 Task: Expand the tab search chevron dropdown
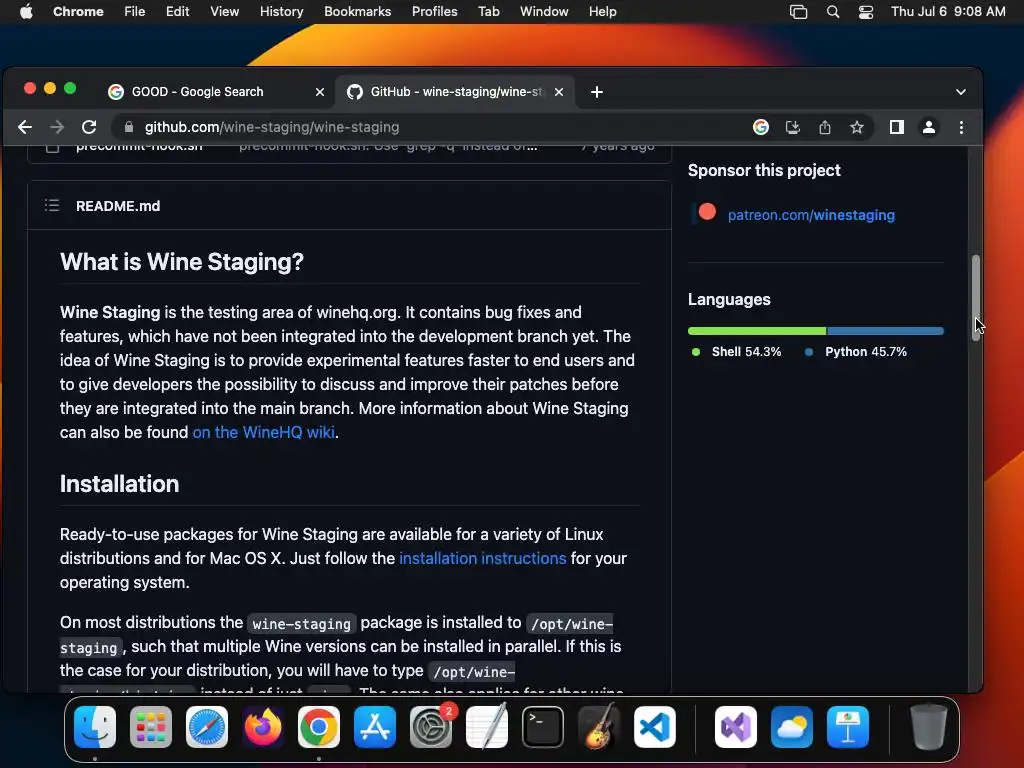[961, 92]
